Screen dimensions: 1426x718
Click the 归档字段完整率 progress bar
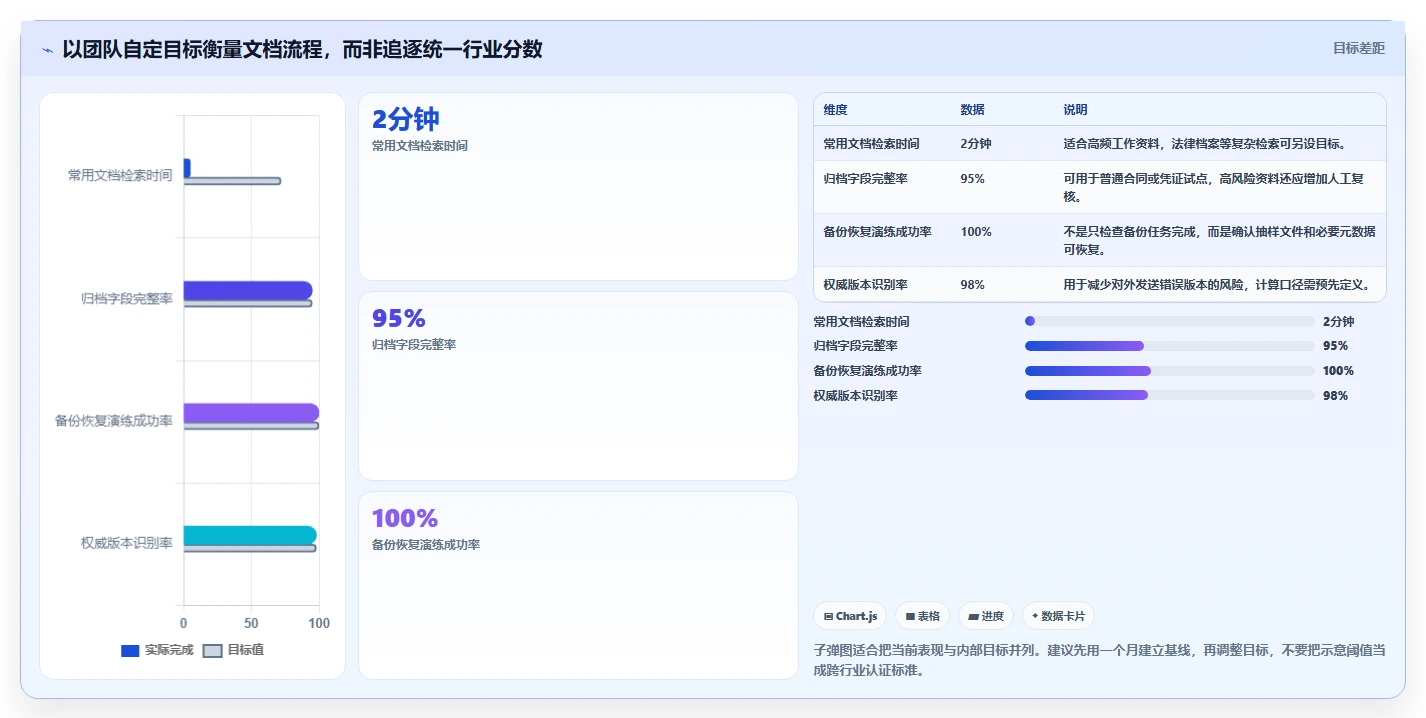[1169, 346]
